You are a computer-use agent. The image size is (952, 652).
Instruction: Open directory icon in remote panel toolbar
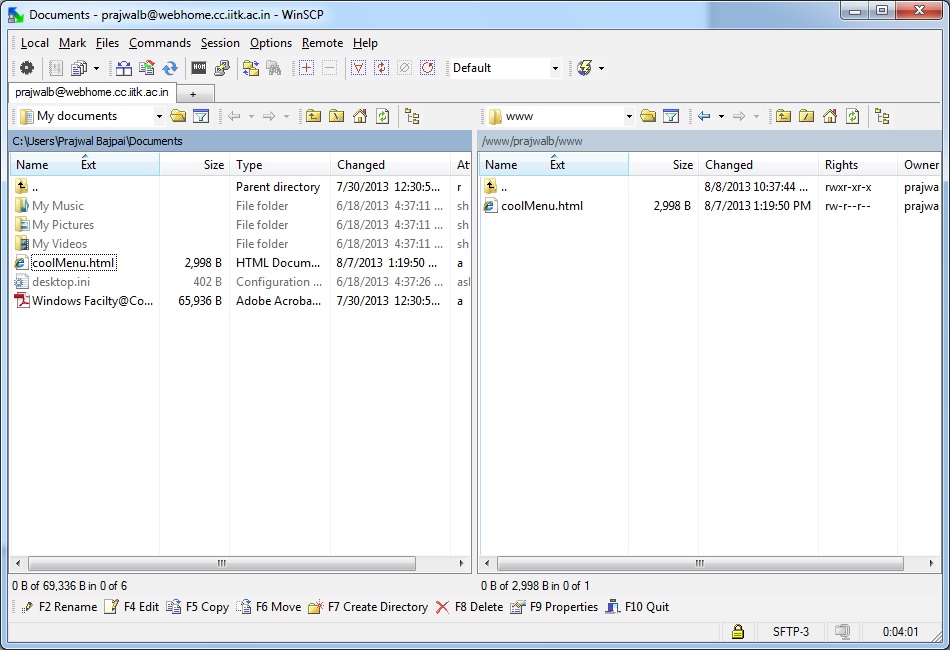click(648, 116)
